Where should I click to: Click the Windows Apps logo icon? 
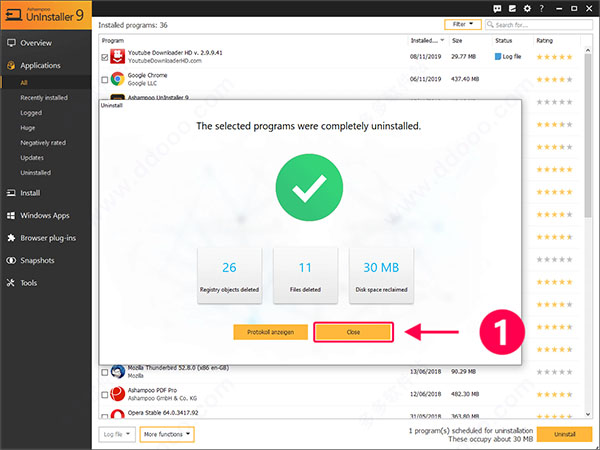coord(11,215)
